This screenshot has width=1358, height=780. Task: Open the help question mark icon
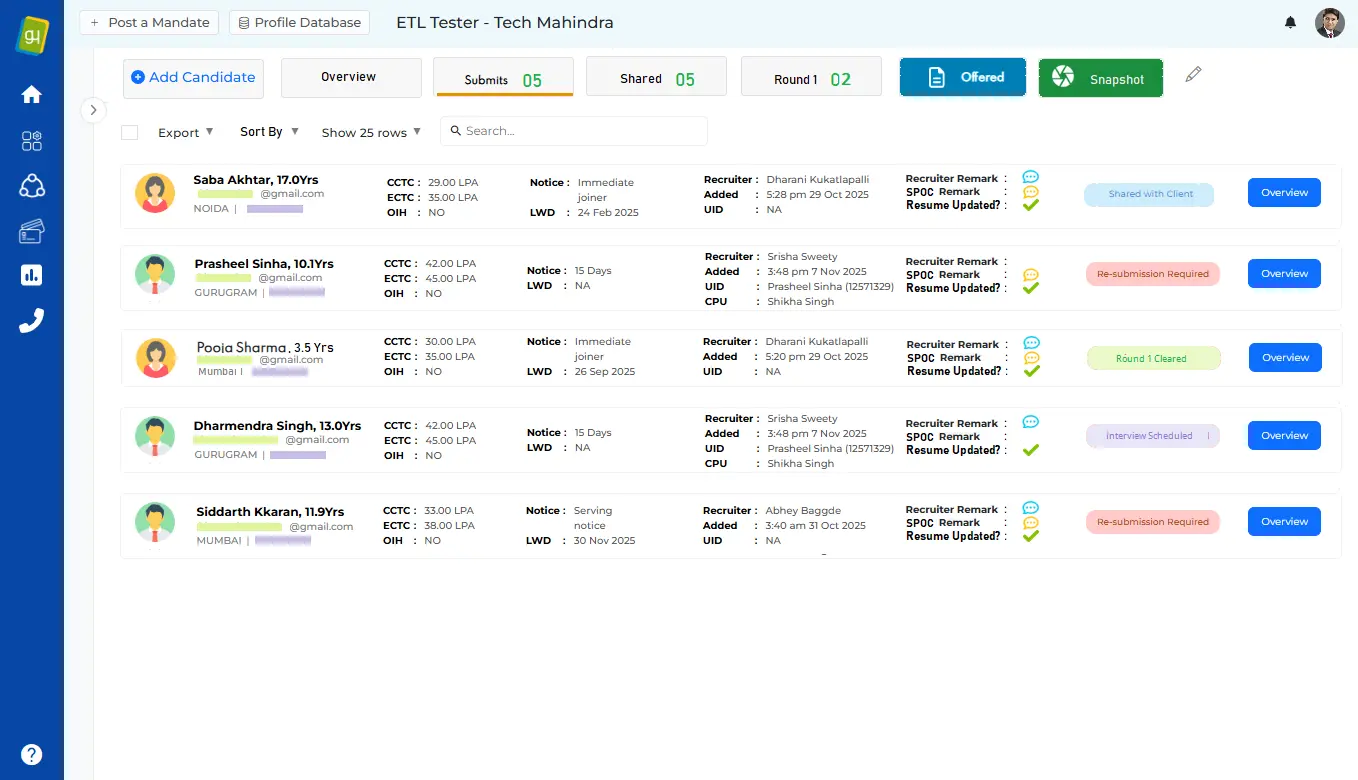tap(32, 754)
